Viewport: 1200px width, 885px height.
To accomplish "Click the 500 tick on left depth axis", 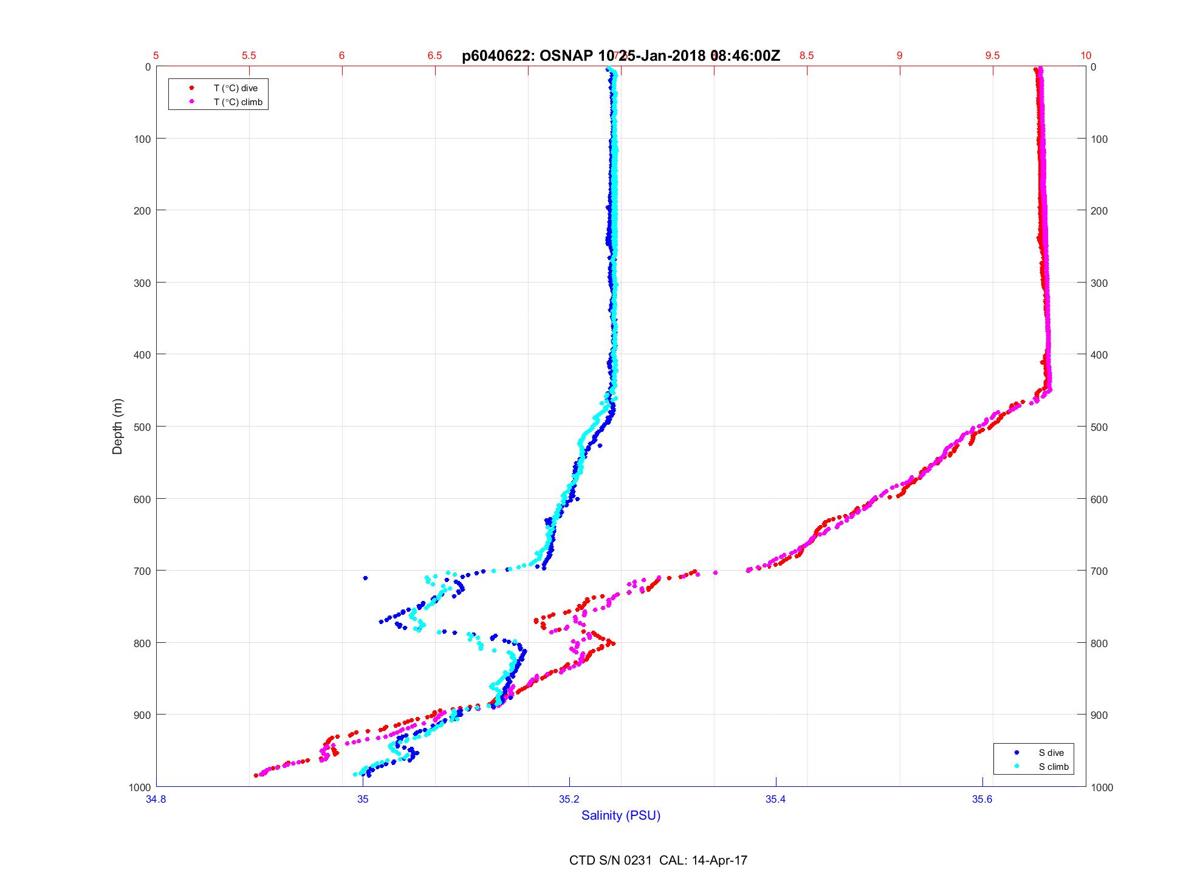I will coord(141,427).
